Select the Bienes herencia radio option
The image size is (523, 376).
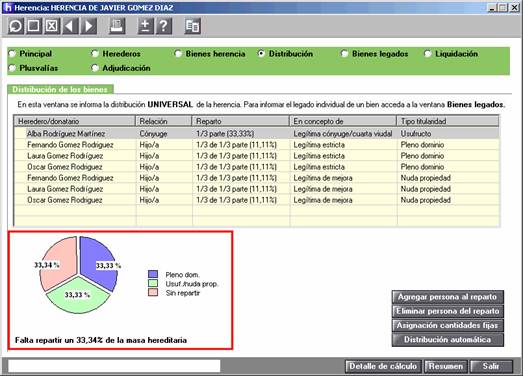tap(178, 54)
